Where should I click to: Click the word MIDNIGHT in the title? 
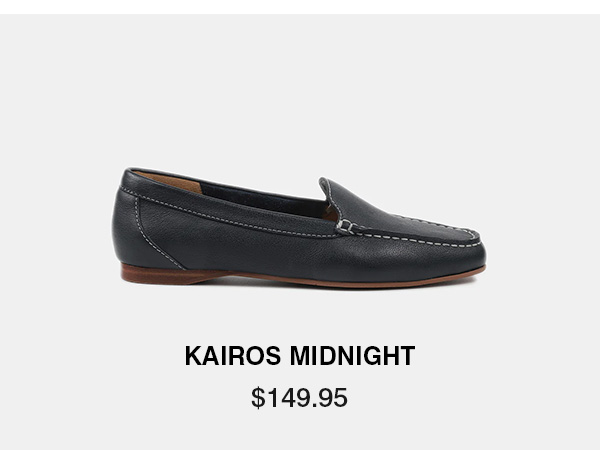point(352,356)
